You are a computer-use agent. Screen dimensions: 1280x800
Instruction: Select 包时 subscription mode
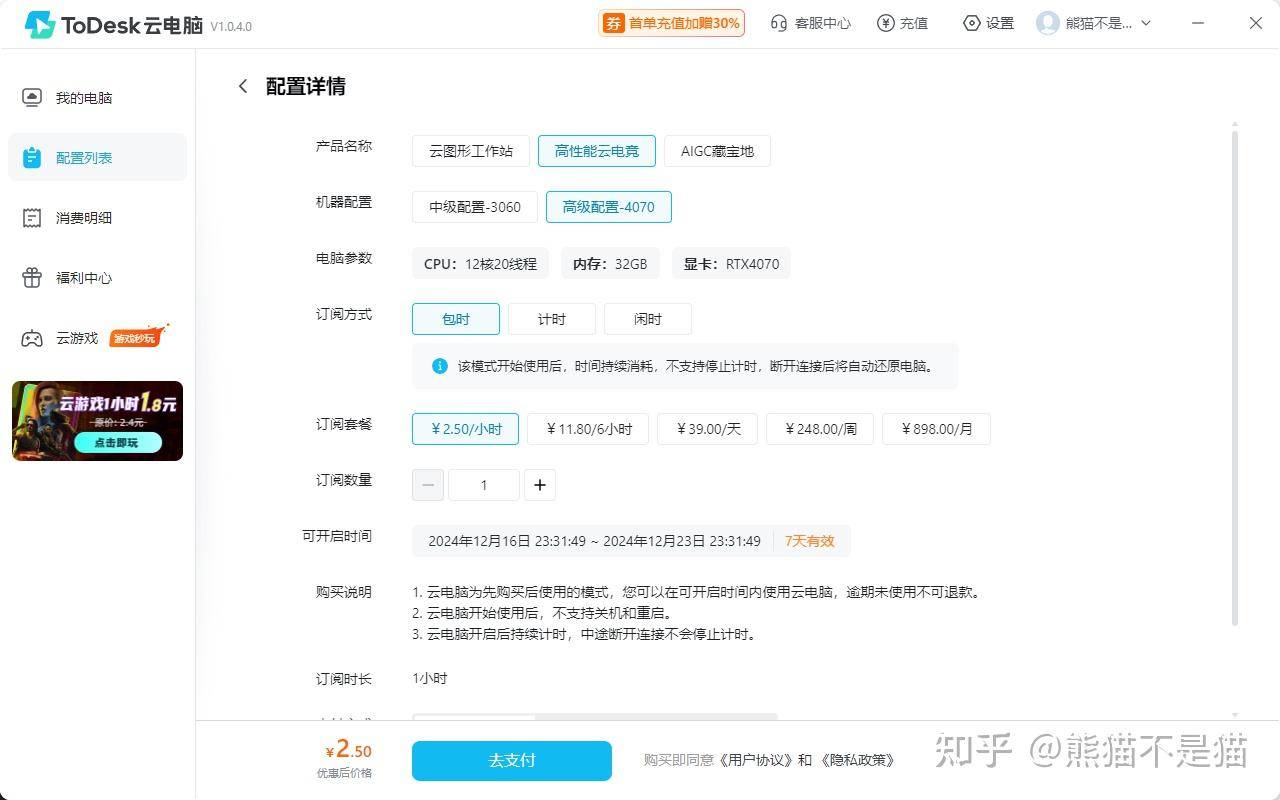[x=456, y=319]
